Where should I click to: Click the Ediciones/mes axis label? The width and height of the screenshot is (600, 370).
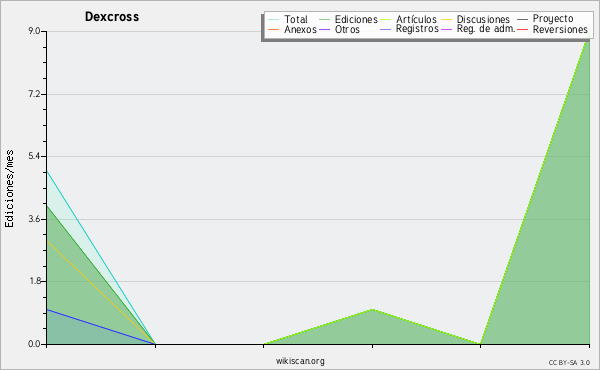(9, 189)
